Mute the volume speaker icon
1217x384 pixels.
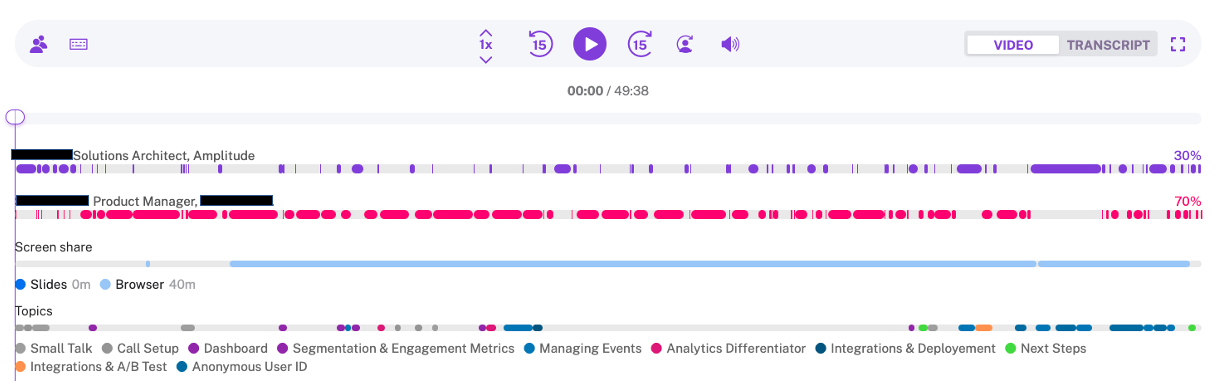730,44
